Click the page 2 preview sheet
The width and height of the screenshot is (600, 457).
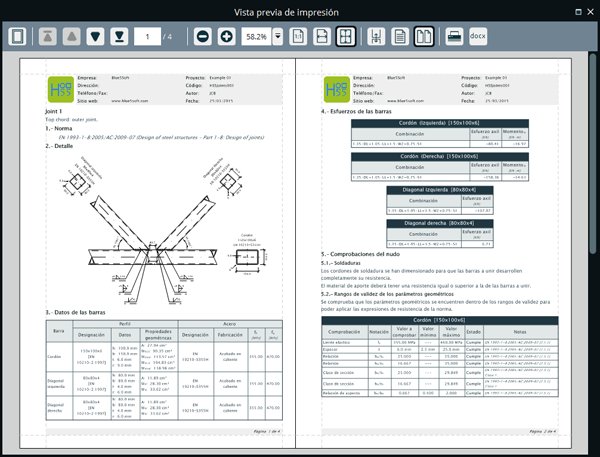434,253
